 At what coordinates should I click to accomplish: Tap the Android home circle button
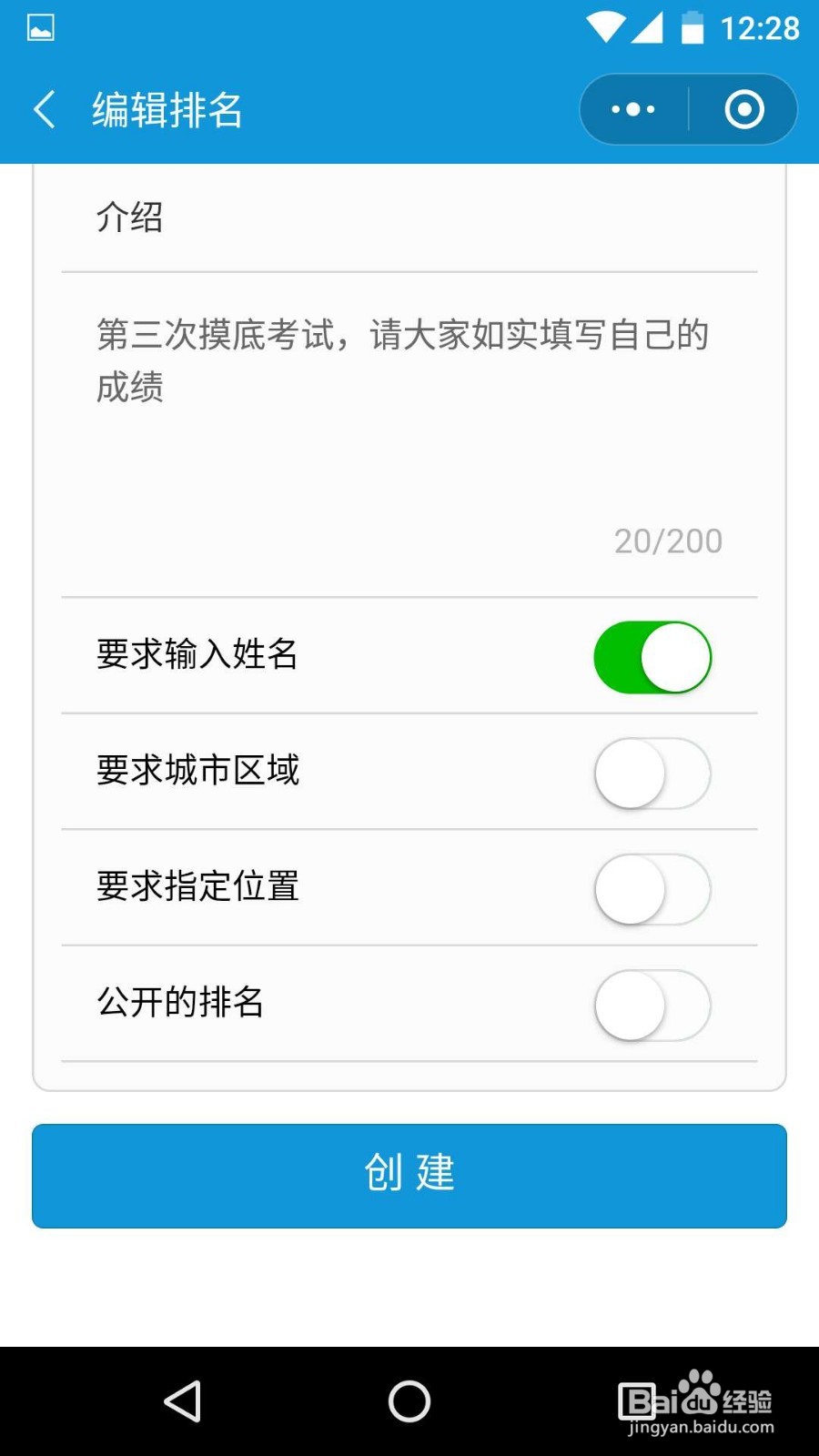pos(409,1400)
